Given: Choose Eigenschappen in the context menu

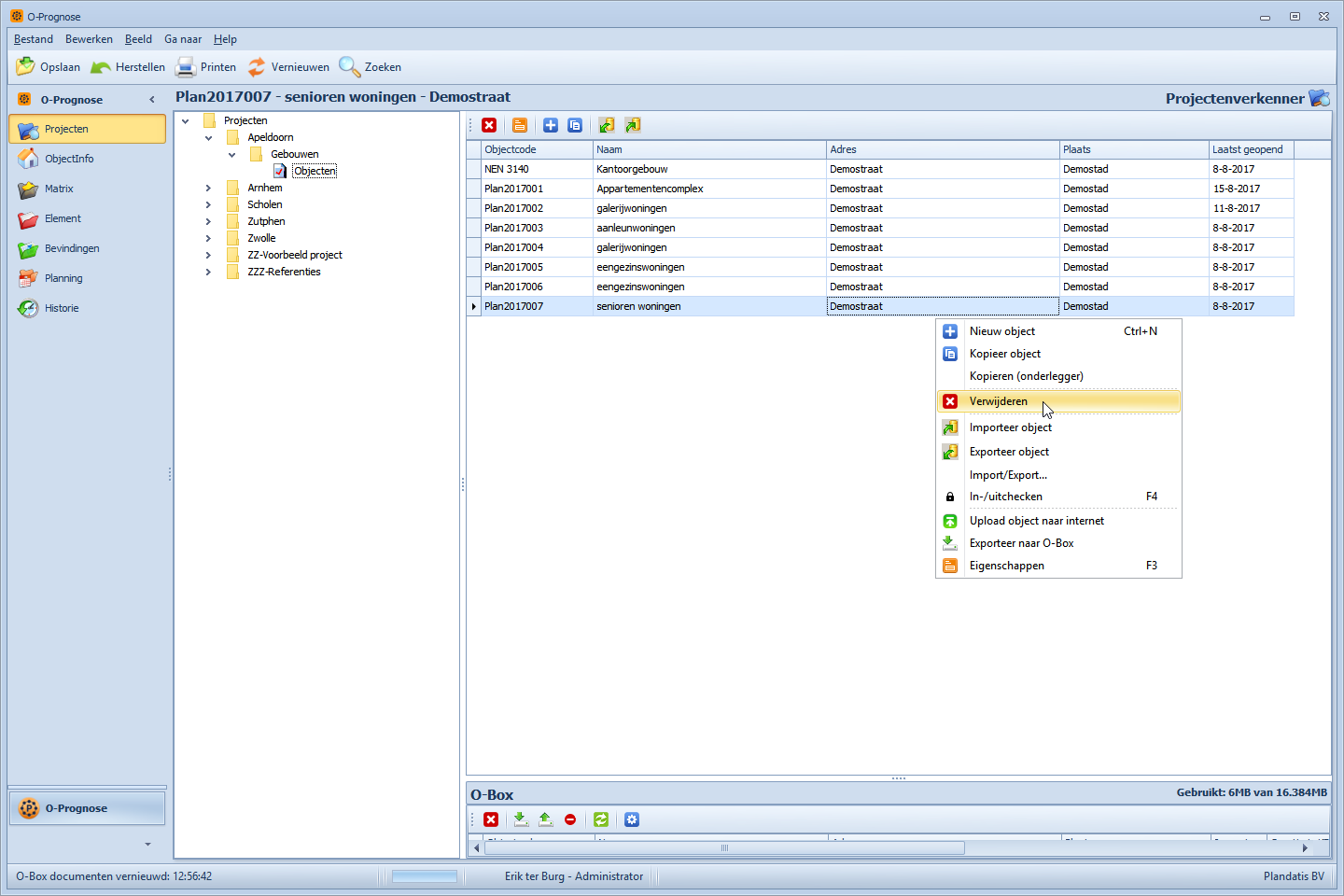Looking at the screenshot, I should pos(1058,566).
